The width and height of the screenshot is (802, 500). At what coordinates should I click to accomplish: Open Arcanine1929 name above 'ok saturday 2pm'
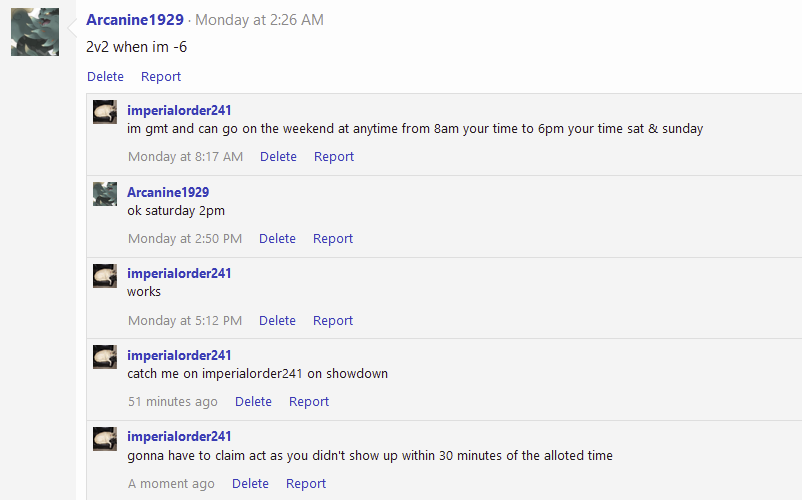[168, 192]
